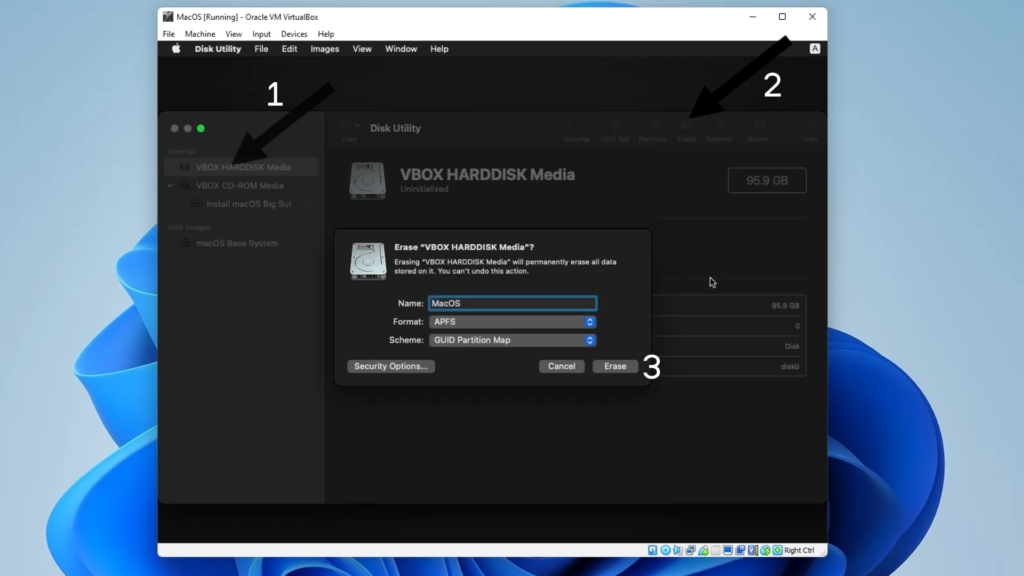The image size is (1024, 576).
Task: Open the macOS Help menu
Action: coord(440,49)
